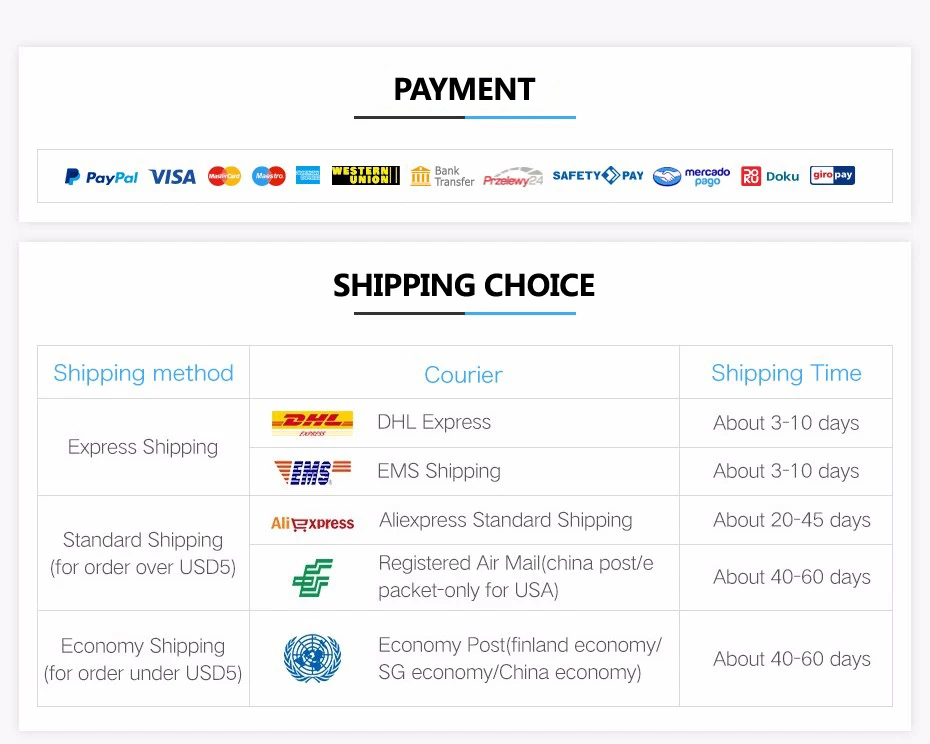Click the American Express logo
Viewport: 930px width, 744px height.
pos(308,176)
